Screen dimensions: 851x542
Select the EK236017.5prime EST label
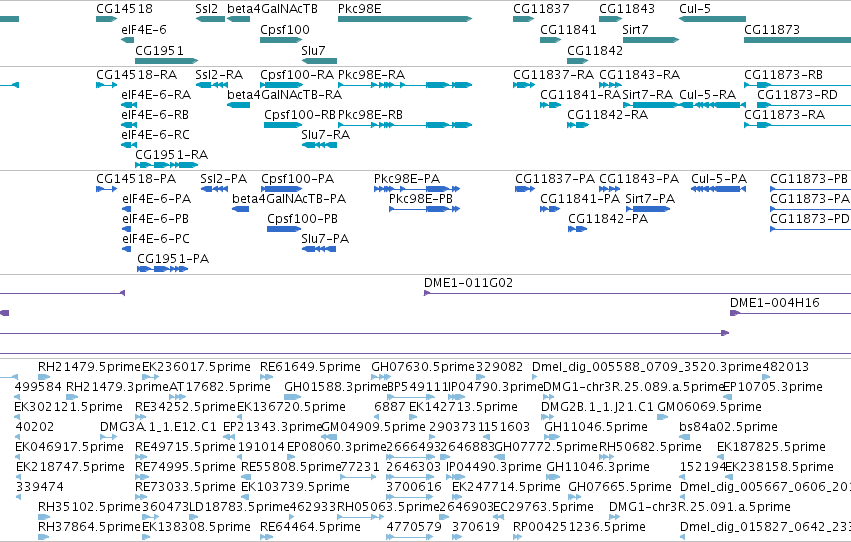(x=196, y=367)
